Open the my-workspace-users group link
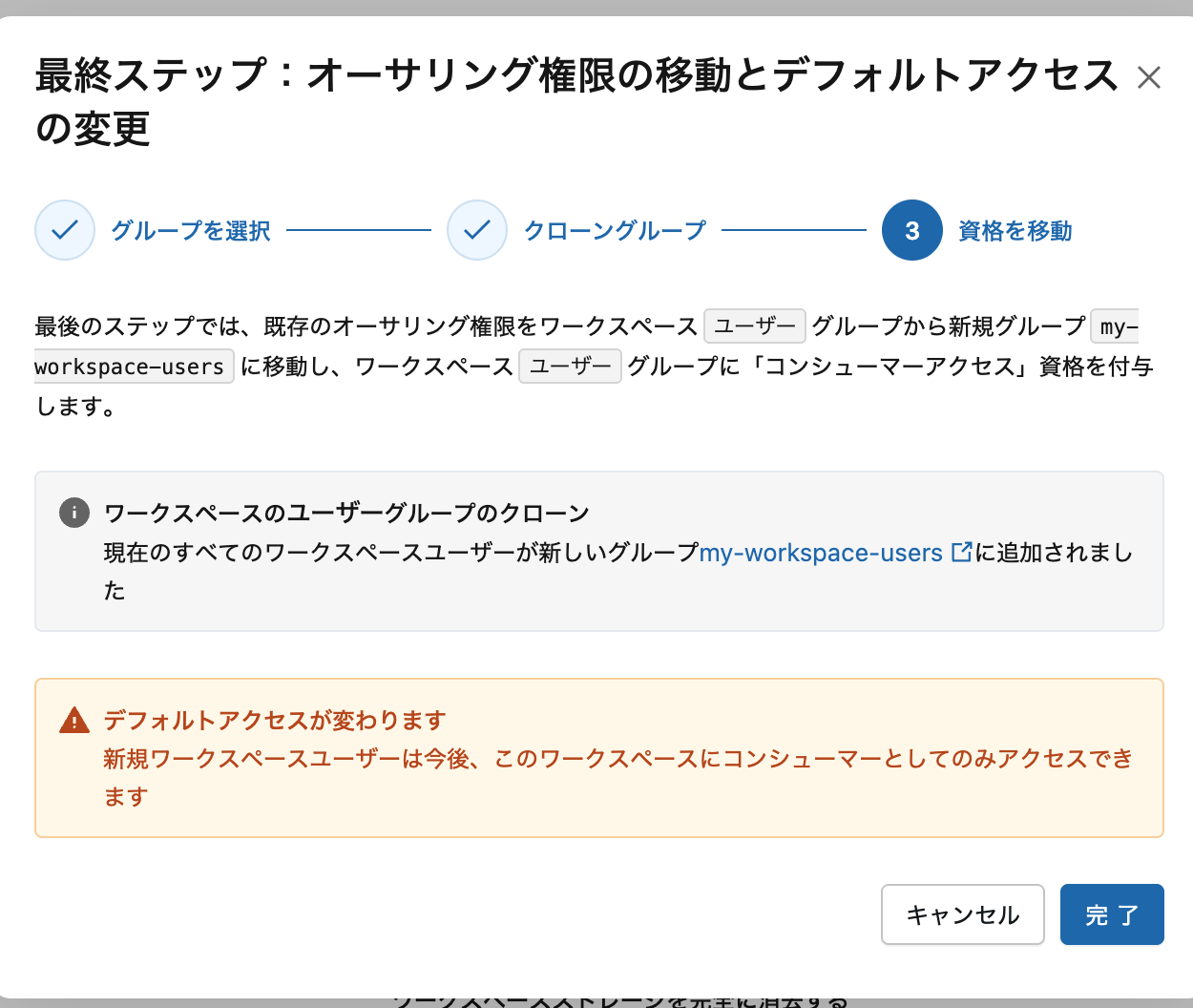 [x=821, y=552]
